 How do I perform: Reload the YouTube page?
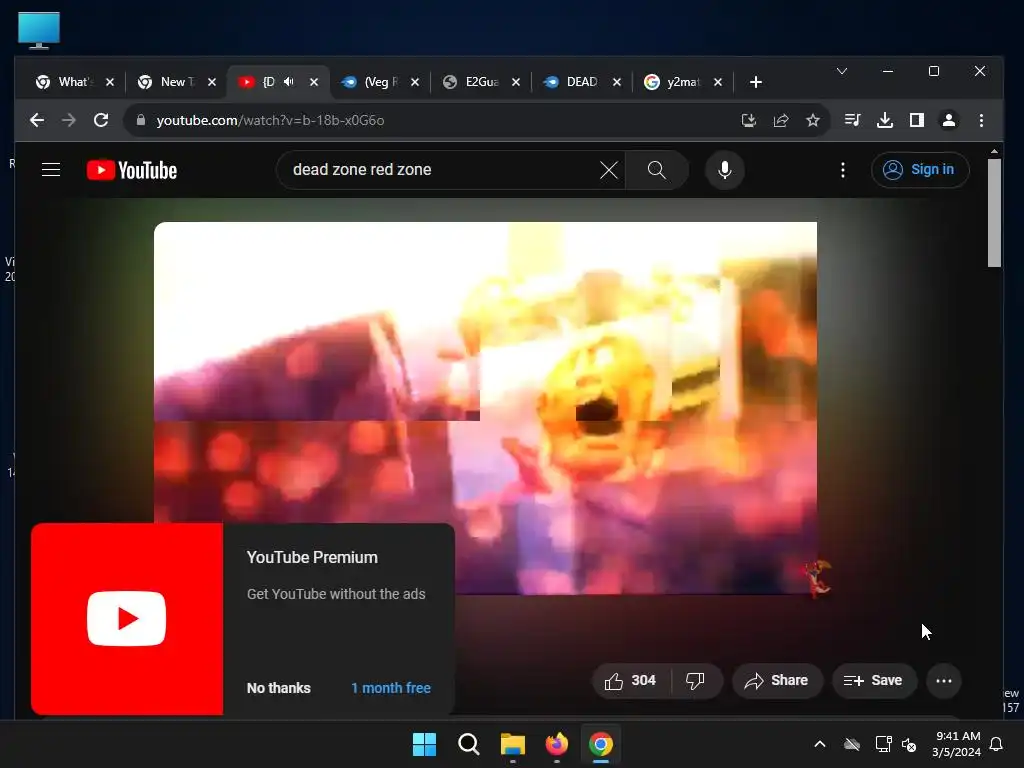pos(101,120)
